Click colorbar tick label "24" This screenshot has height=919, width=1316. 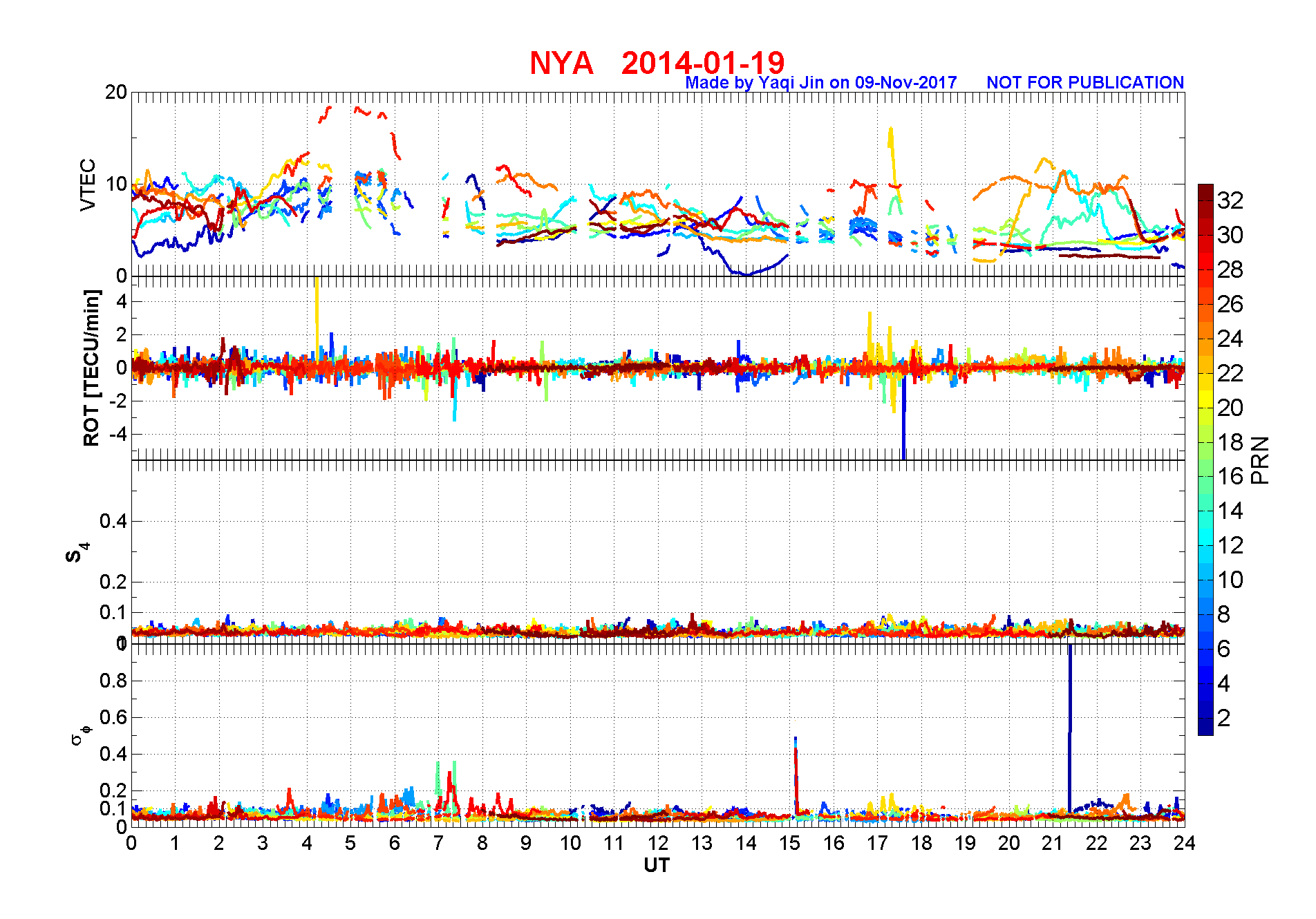(x=1230, y=339)
